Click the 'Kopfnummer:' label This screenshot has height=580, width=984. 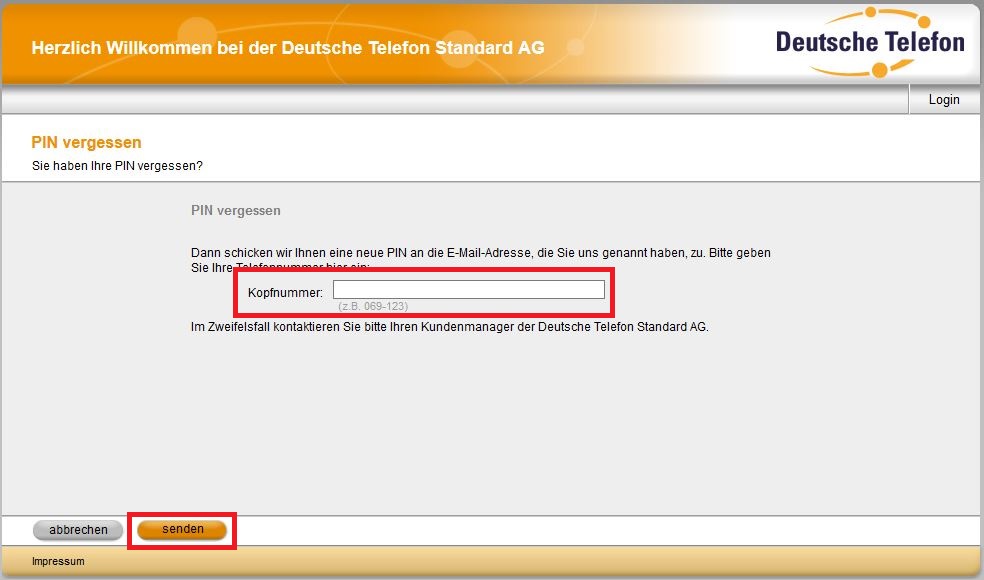point(285,293)
